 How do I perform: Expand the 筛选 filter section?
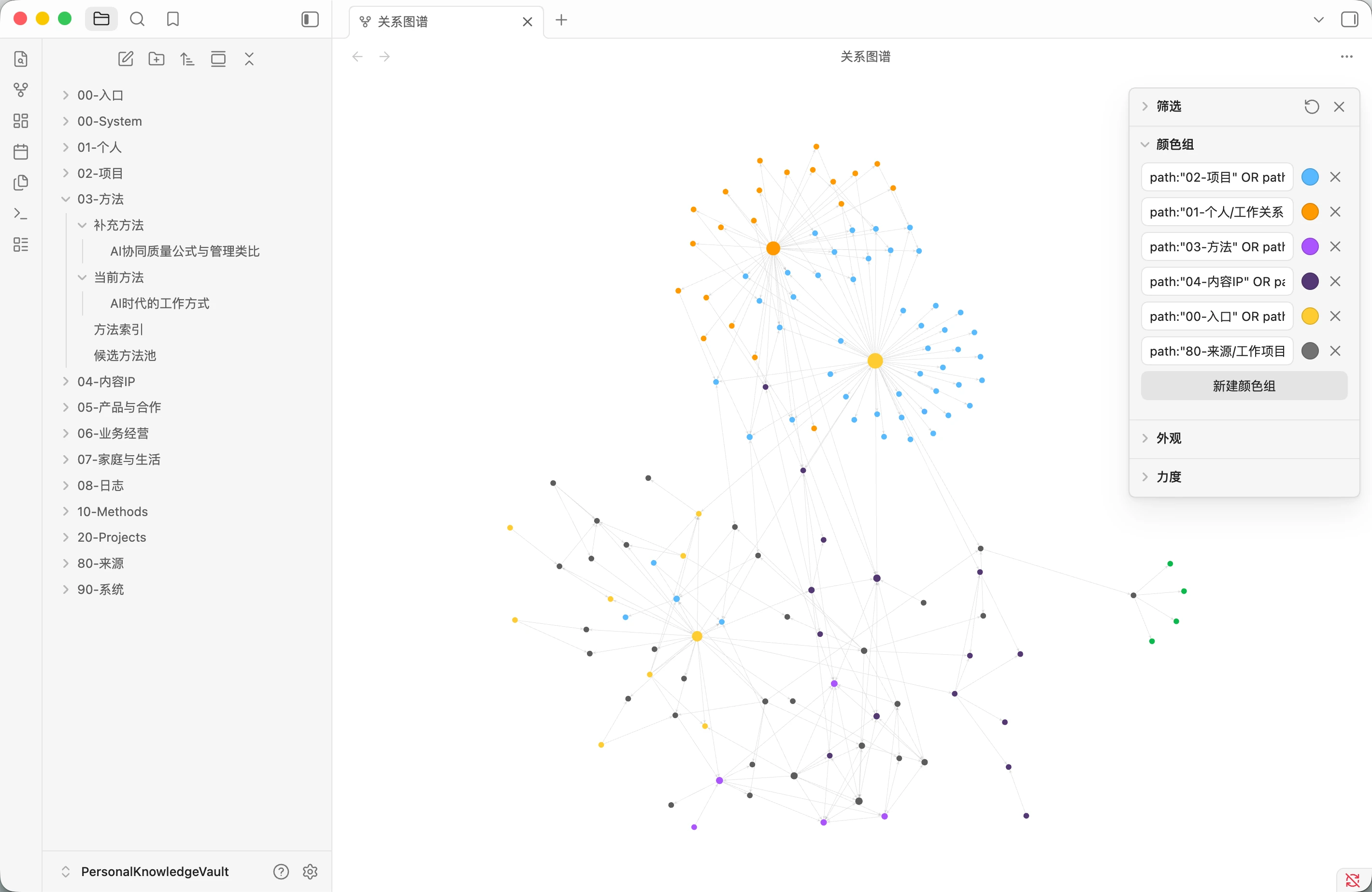[1169, 107]
